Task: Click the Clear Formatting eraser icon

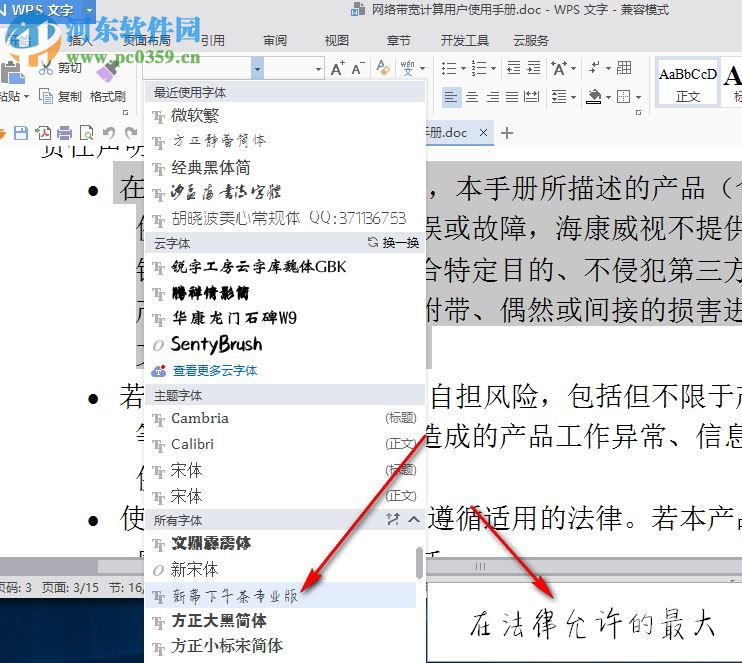Action: (x=382, y=68)
